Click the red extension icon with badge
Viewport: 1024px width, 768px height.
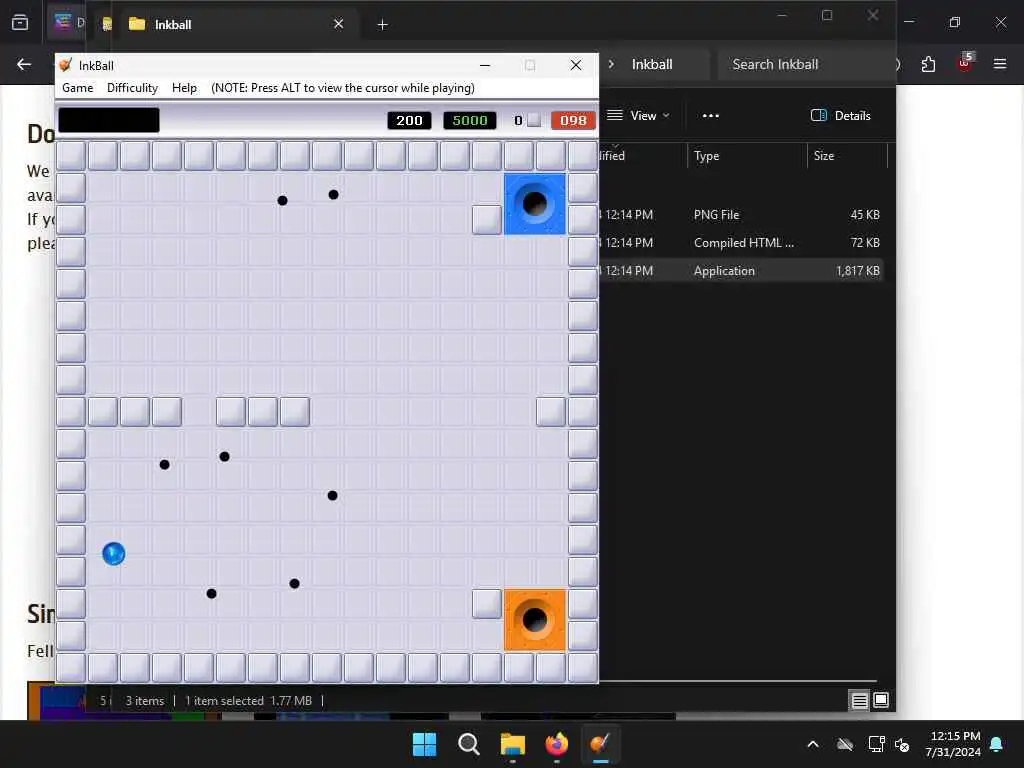tap(965, 63)
